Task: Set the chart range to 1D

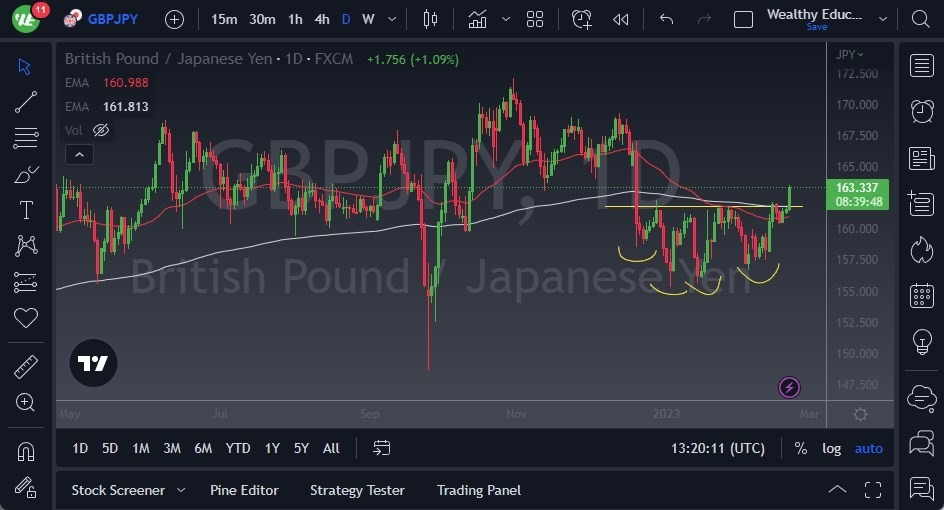Action: pos(80,448)
